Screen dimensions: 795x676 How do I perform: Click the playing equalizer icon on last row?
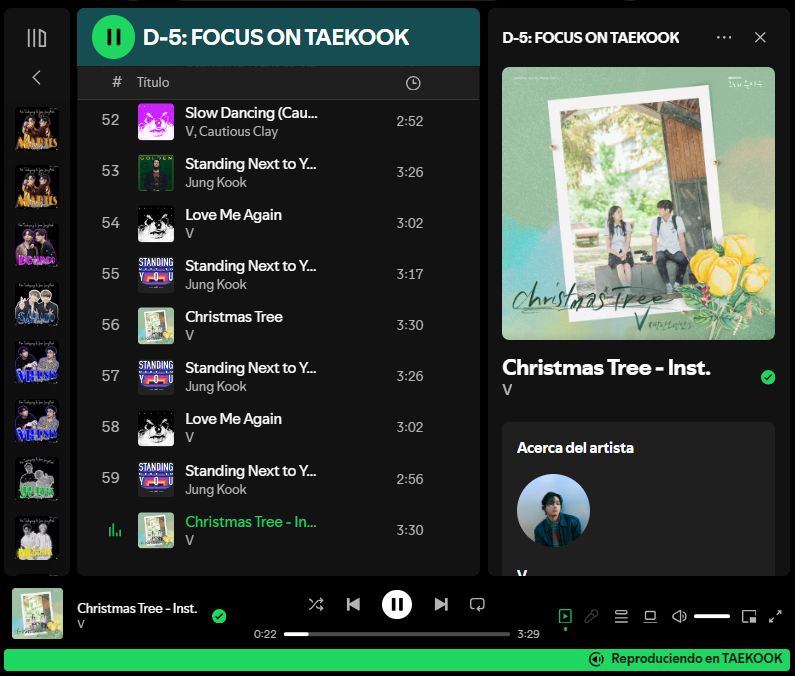pos(115,530)
